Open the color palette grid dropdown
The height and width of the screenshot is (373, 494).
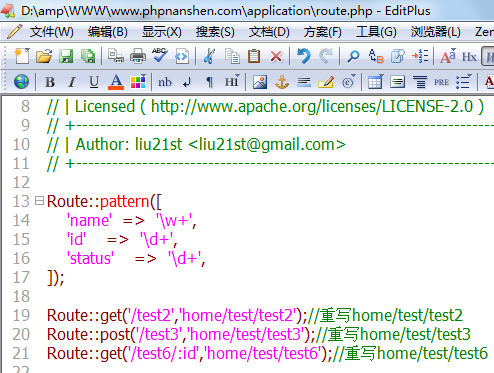point(138,82)
